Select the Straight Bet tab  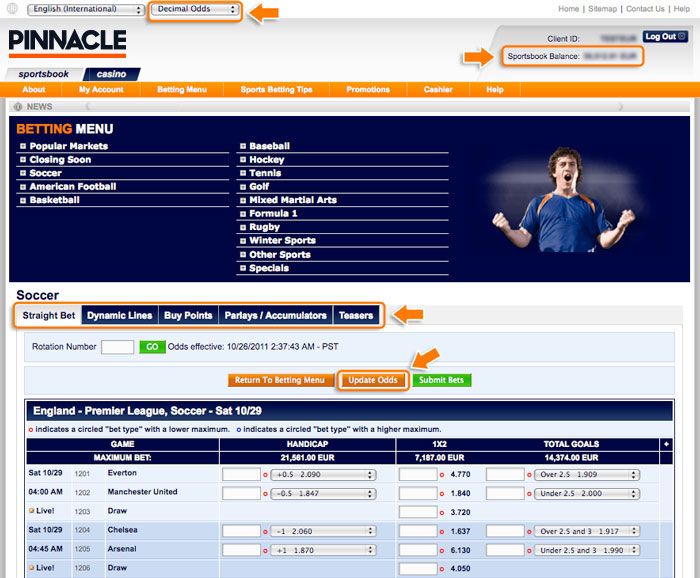[x=49, y=315]
